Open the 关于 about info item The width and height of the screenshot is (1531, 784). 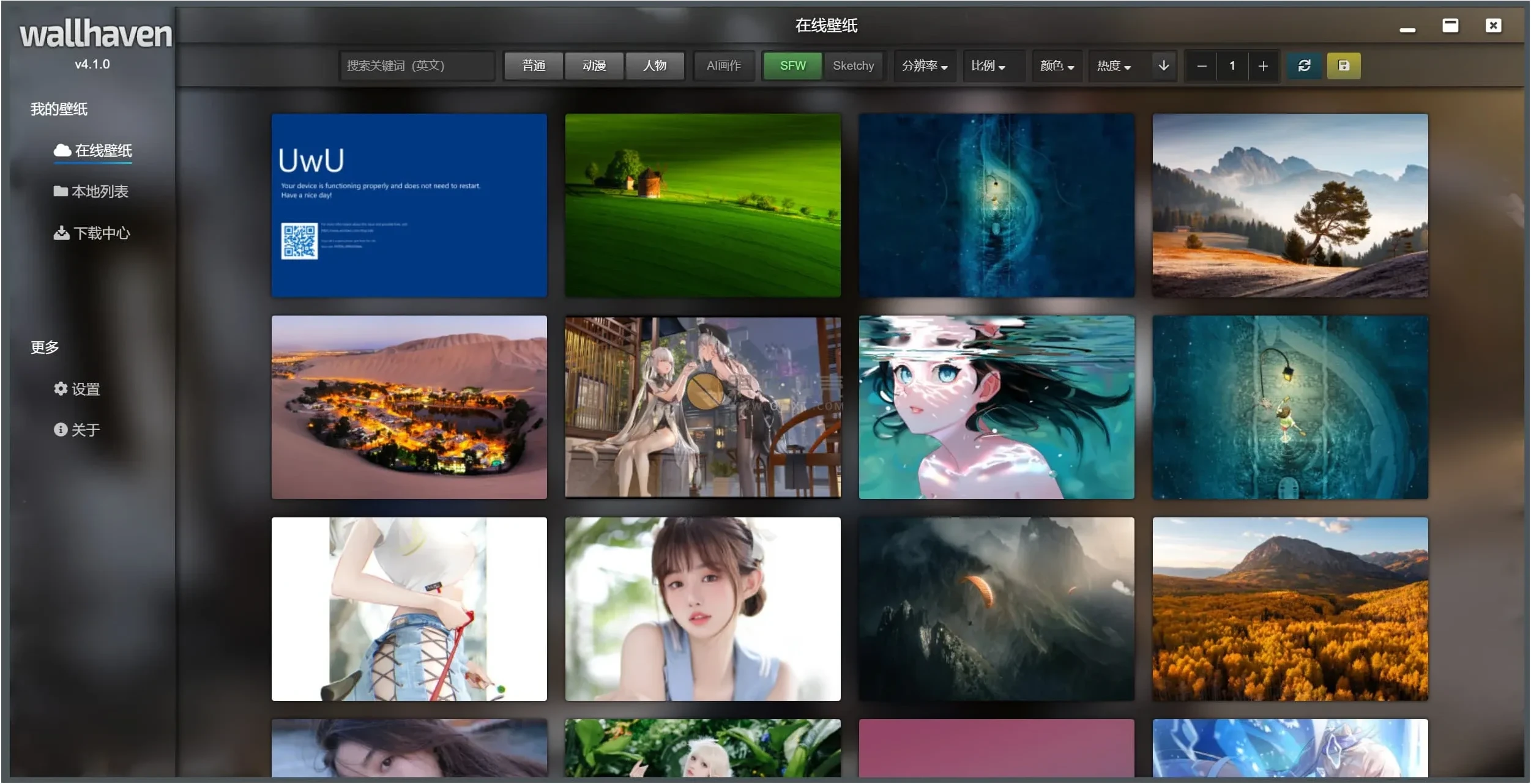pos(77,430)
